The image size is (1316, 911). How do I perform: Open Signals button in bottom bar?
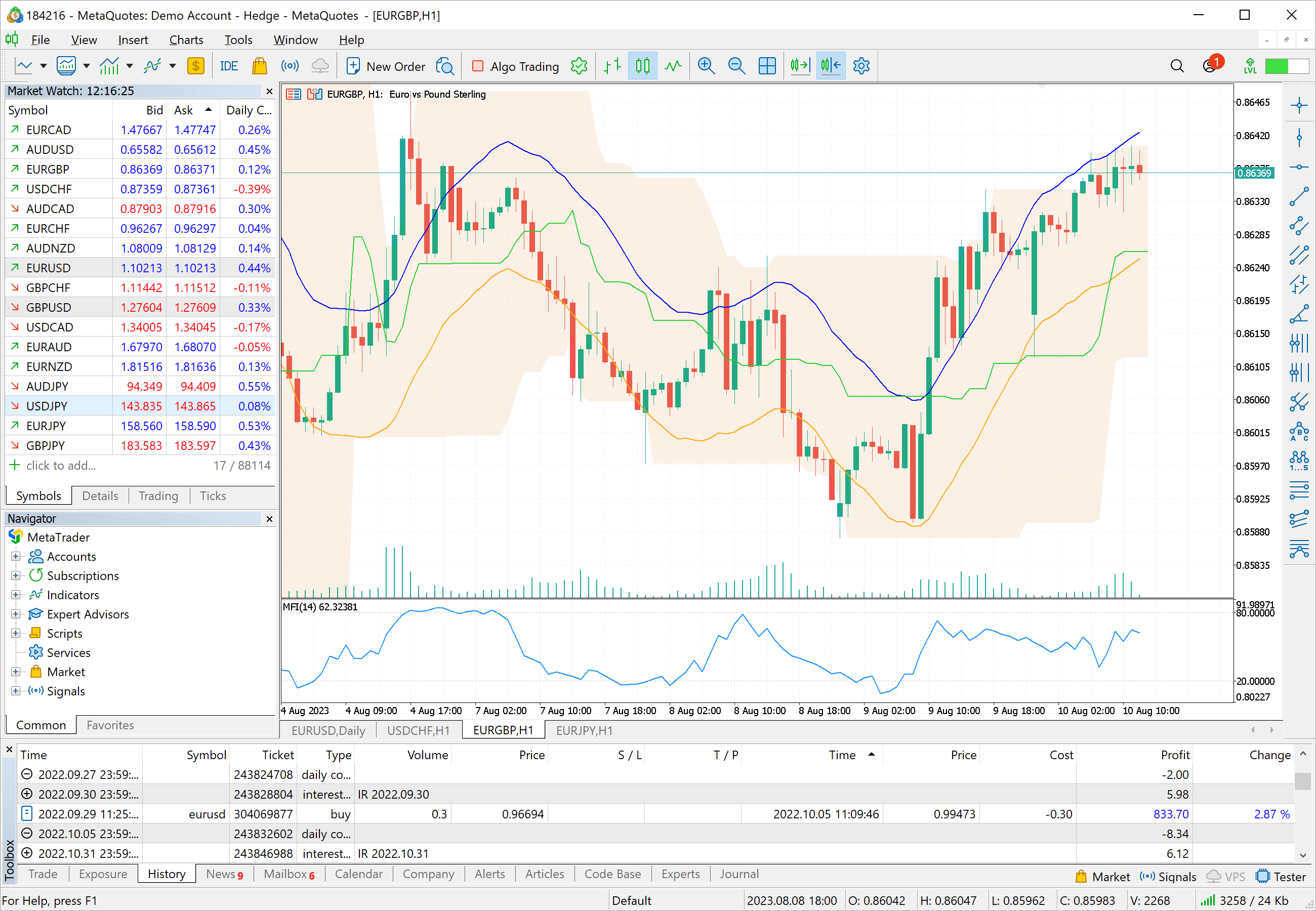(x=1168, y=877)
